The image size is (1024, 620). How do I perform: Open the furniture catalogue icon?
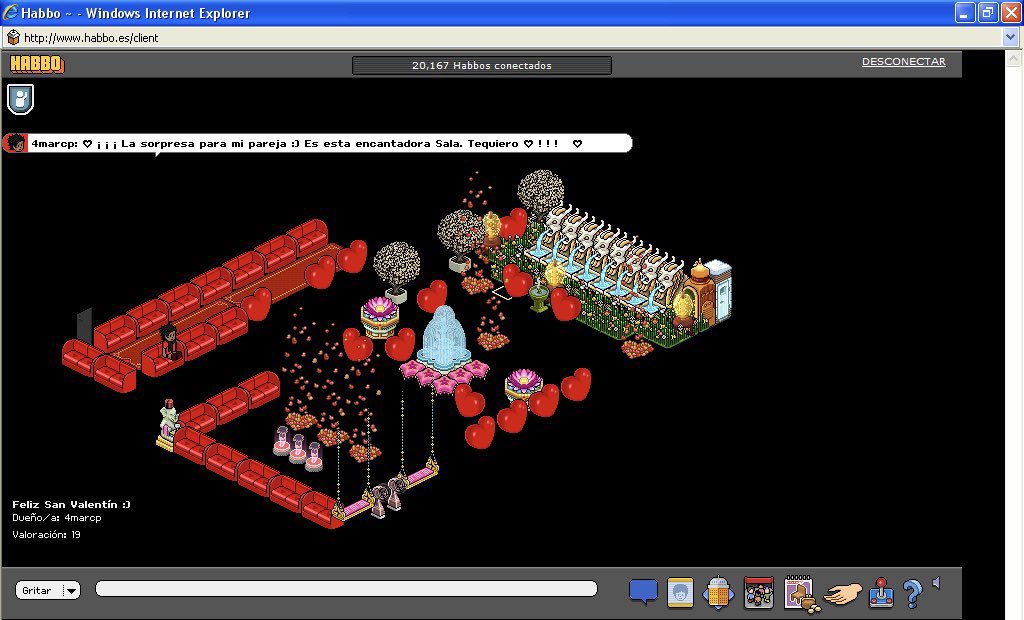coord(801,593)
